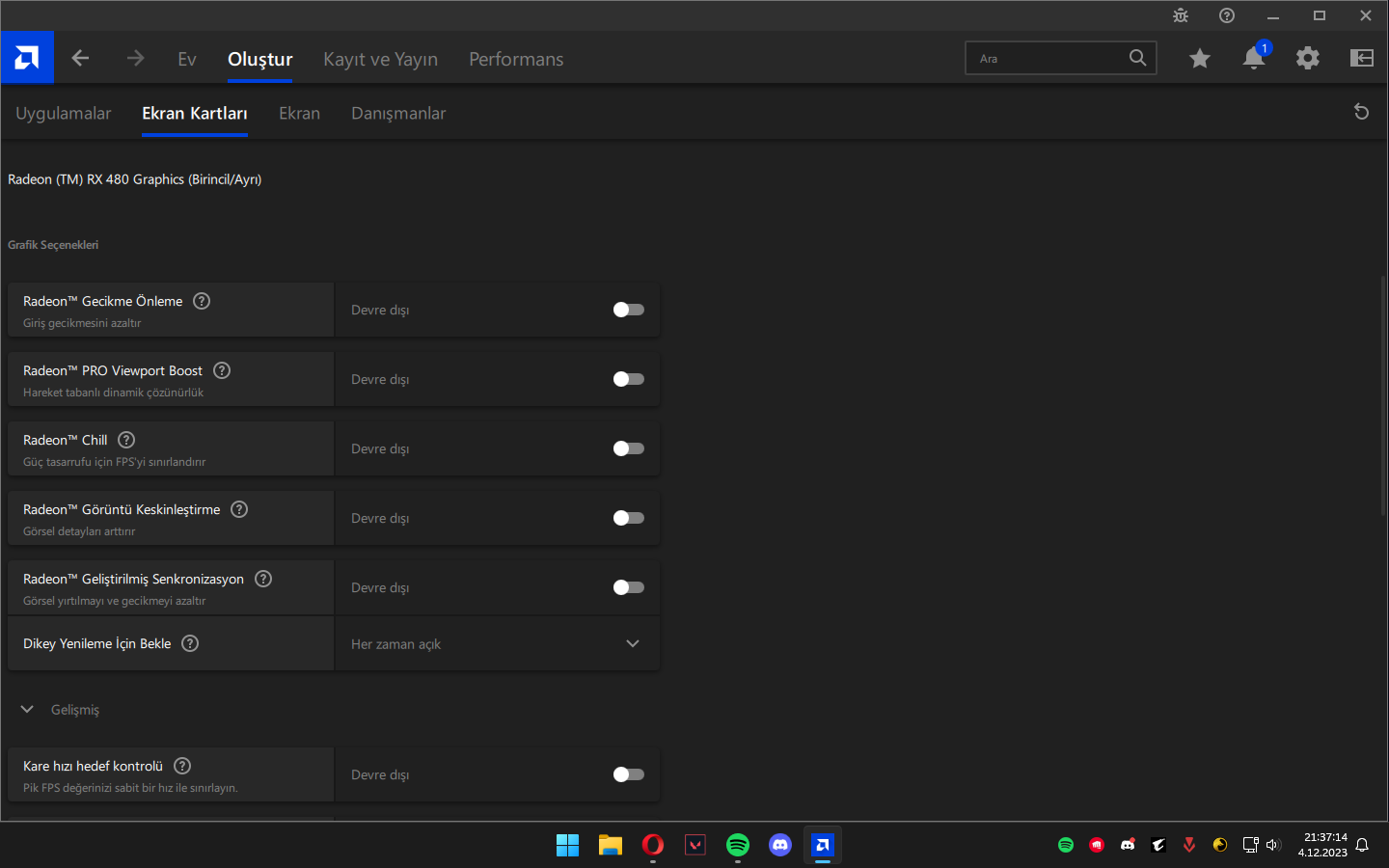This screenshot has height=868, width=1389.
Task: Click 'Pik FPS değerinizi sabit' description
Action: (130, 788)
